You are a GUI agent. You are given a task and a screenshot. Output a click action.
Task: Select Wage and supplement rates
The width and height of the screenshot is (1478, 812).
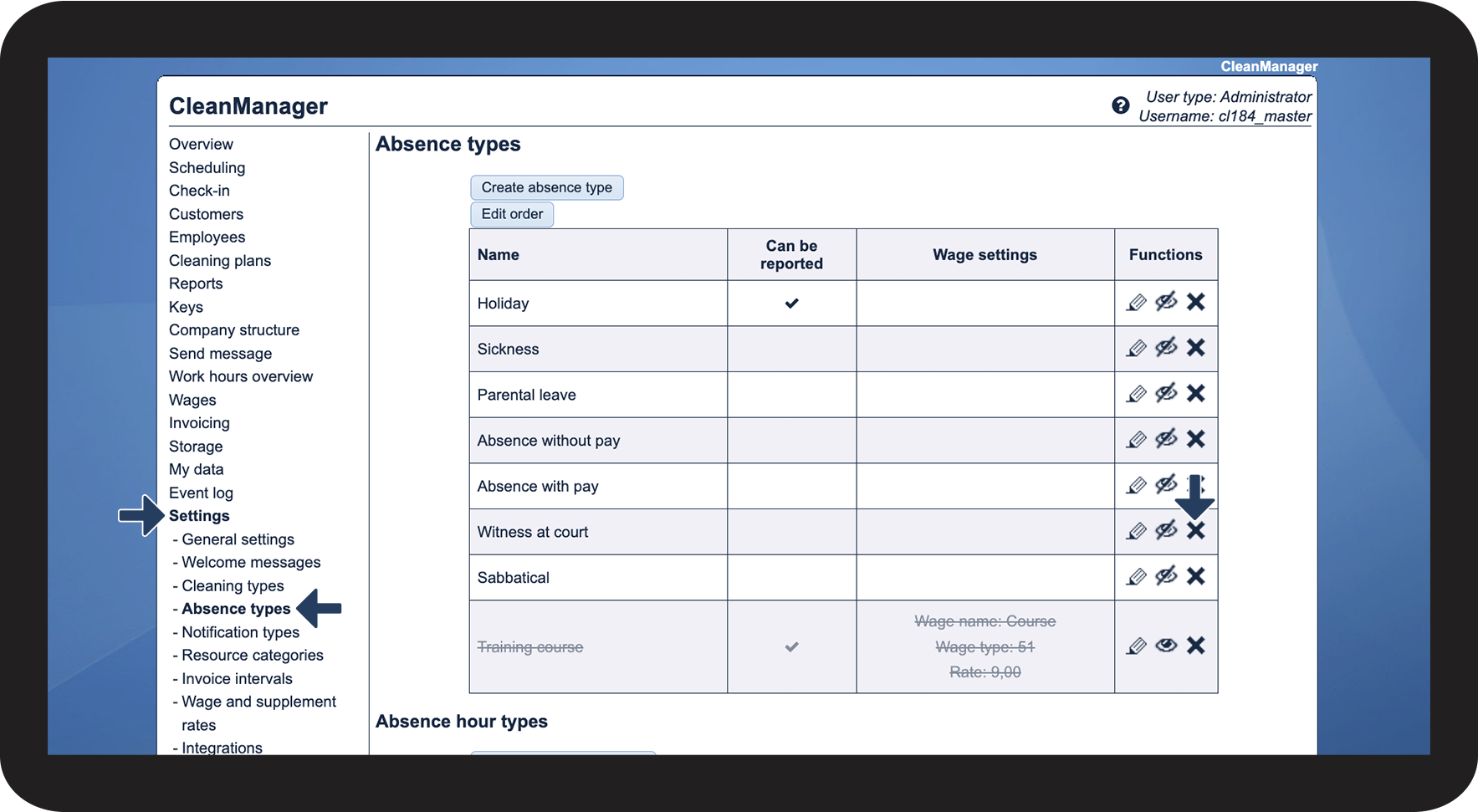click(x=258, y=713)
